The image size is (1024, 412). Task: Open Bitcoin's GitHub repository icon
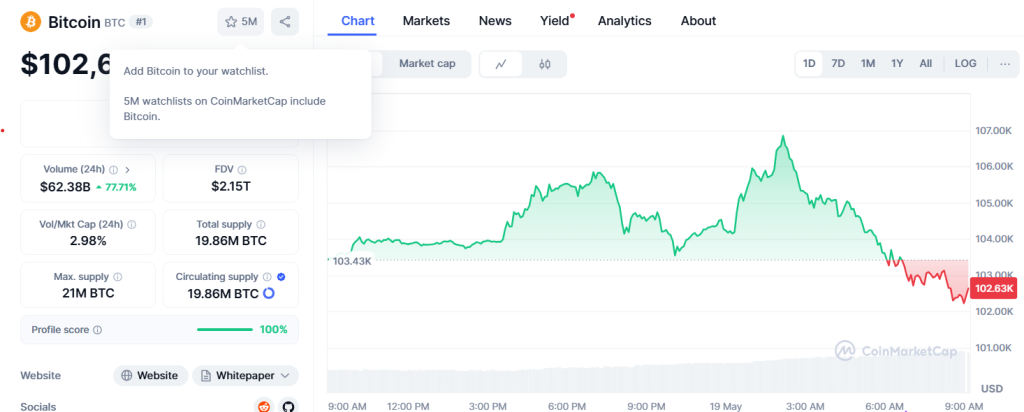[288, 406]
